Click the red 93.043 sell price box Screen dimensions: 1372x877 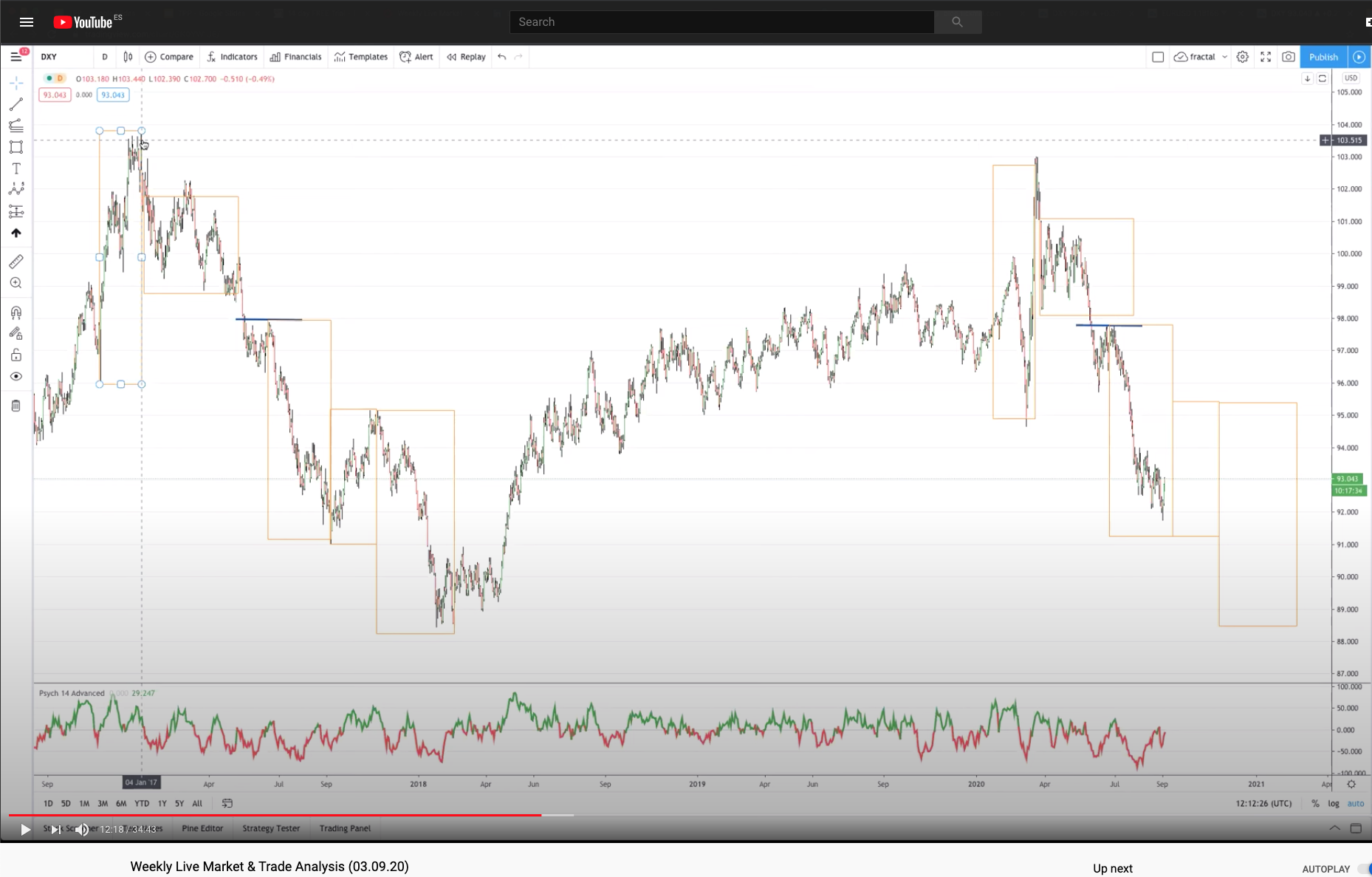(x=55, y=95)
